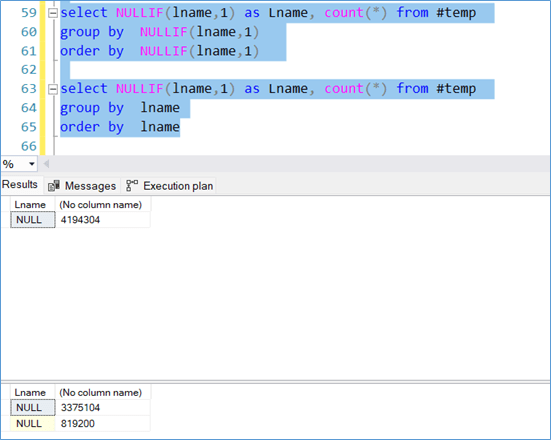
Task: Switch to the Messages tab
Action: 82,186
